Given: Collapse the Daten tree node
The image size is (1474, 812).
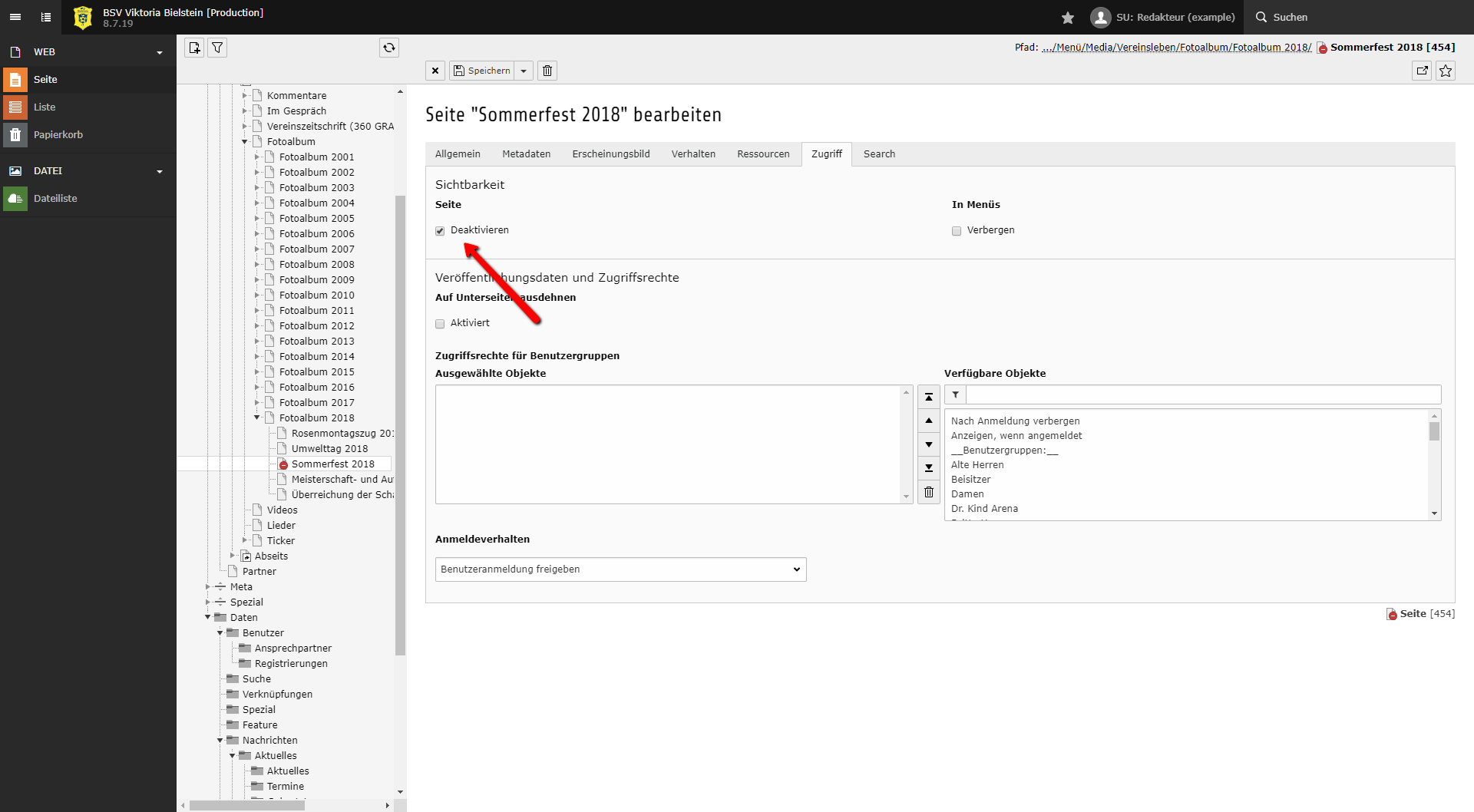Looking at the screenshot, I should (x=208, y=617).
